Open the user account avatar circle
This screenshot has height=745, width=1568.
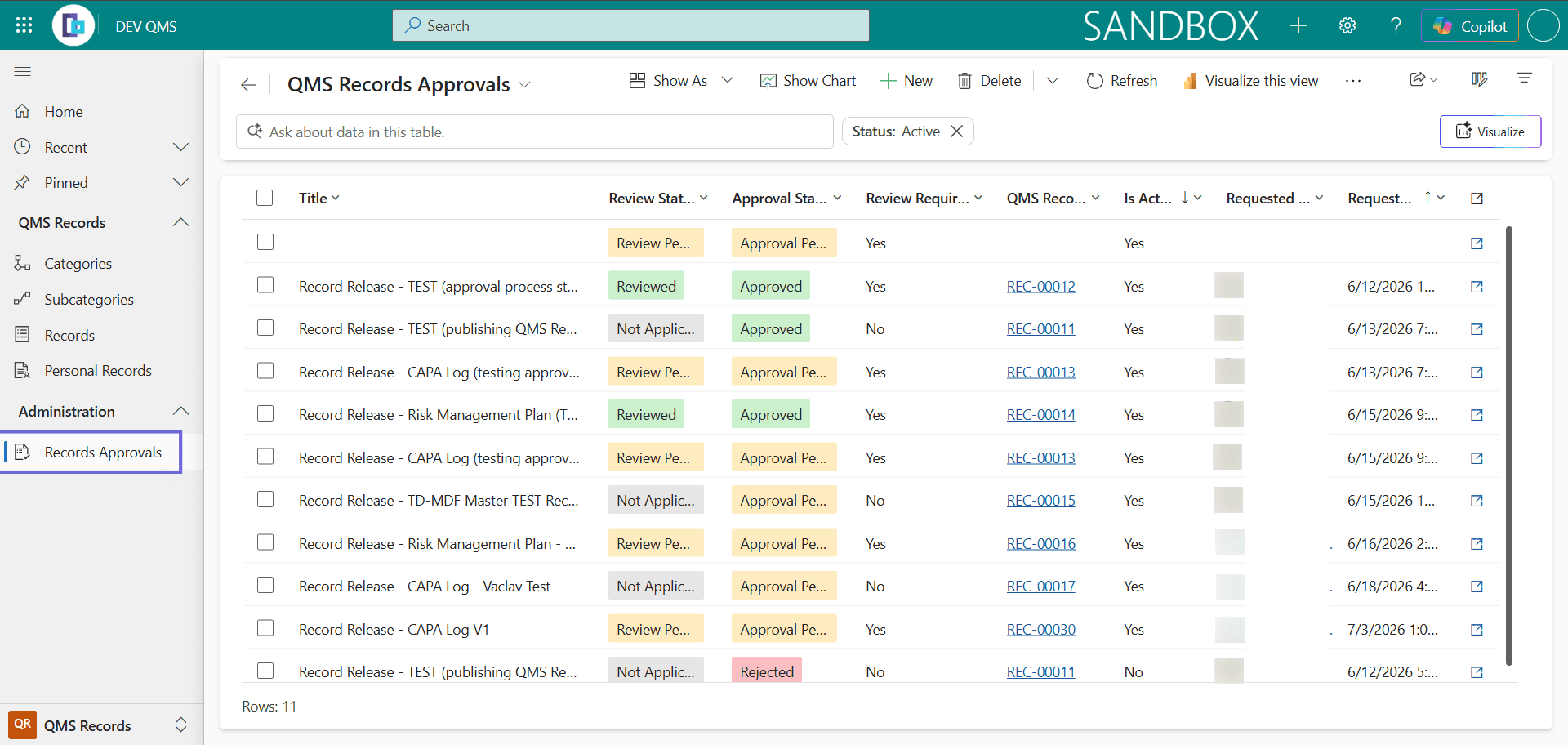(1543, 25)
